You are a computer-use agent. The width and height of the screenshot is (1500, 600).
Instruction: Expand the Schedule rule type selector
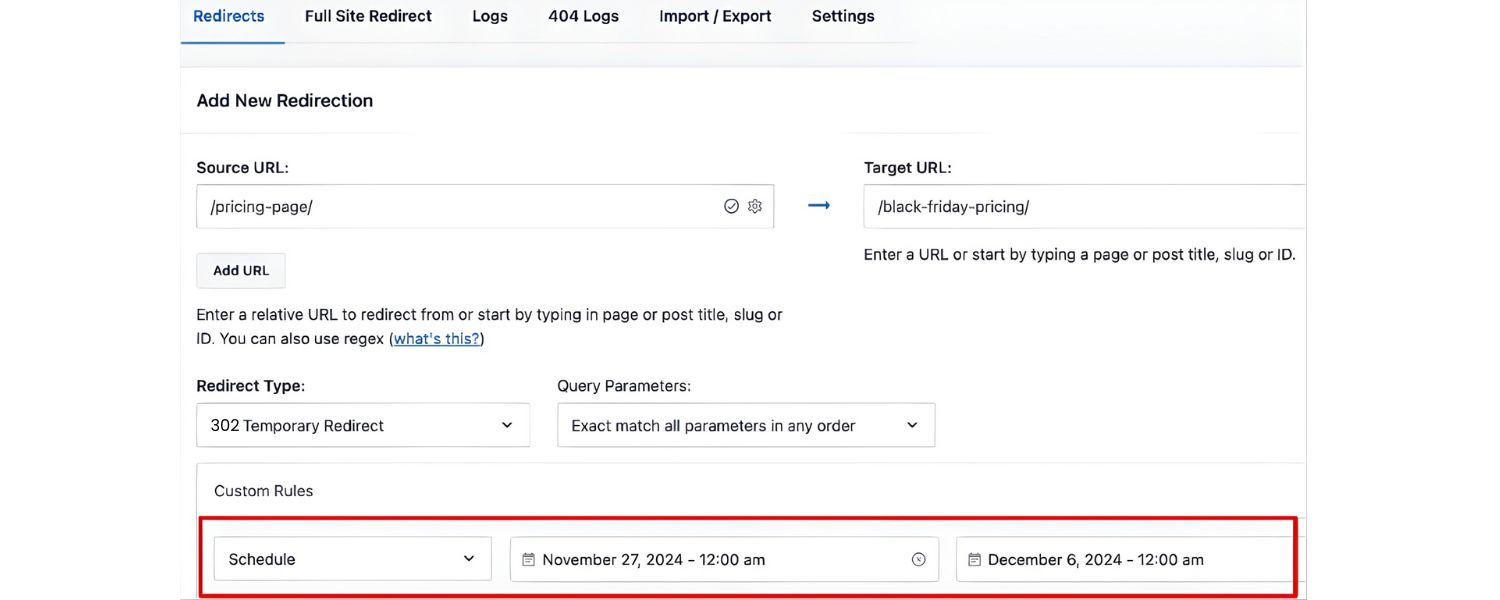tap(352, 559)
